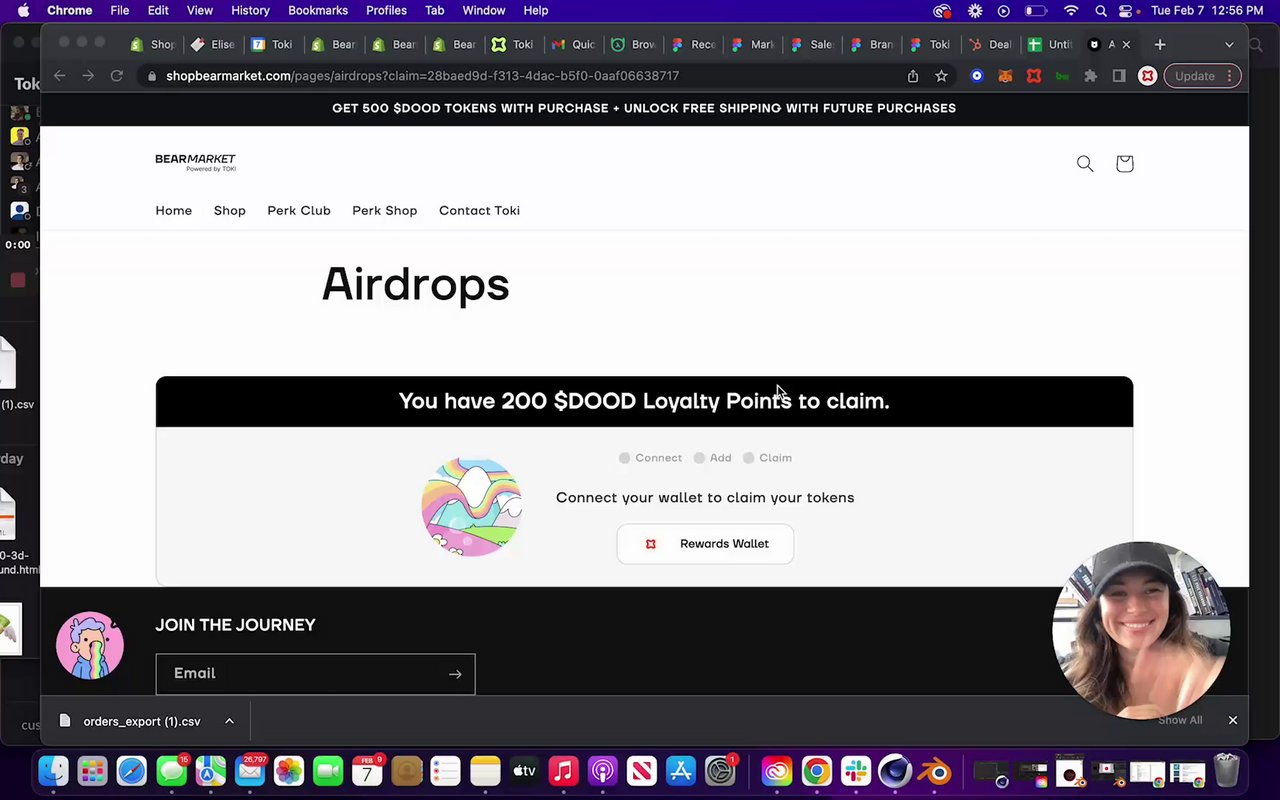The width and height of the screenshot is (1280, 800).
Task: Go to the Shop nav link
Action: (229, 211)
